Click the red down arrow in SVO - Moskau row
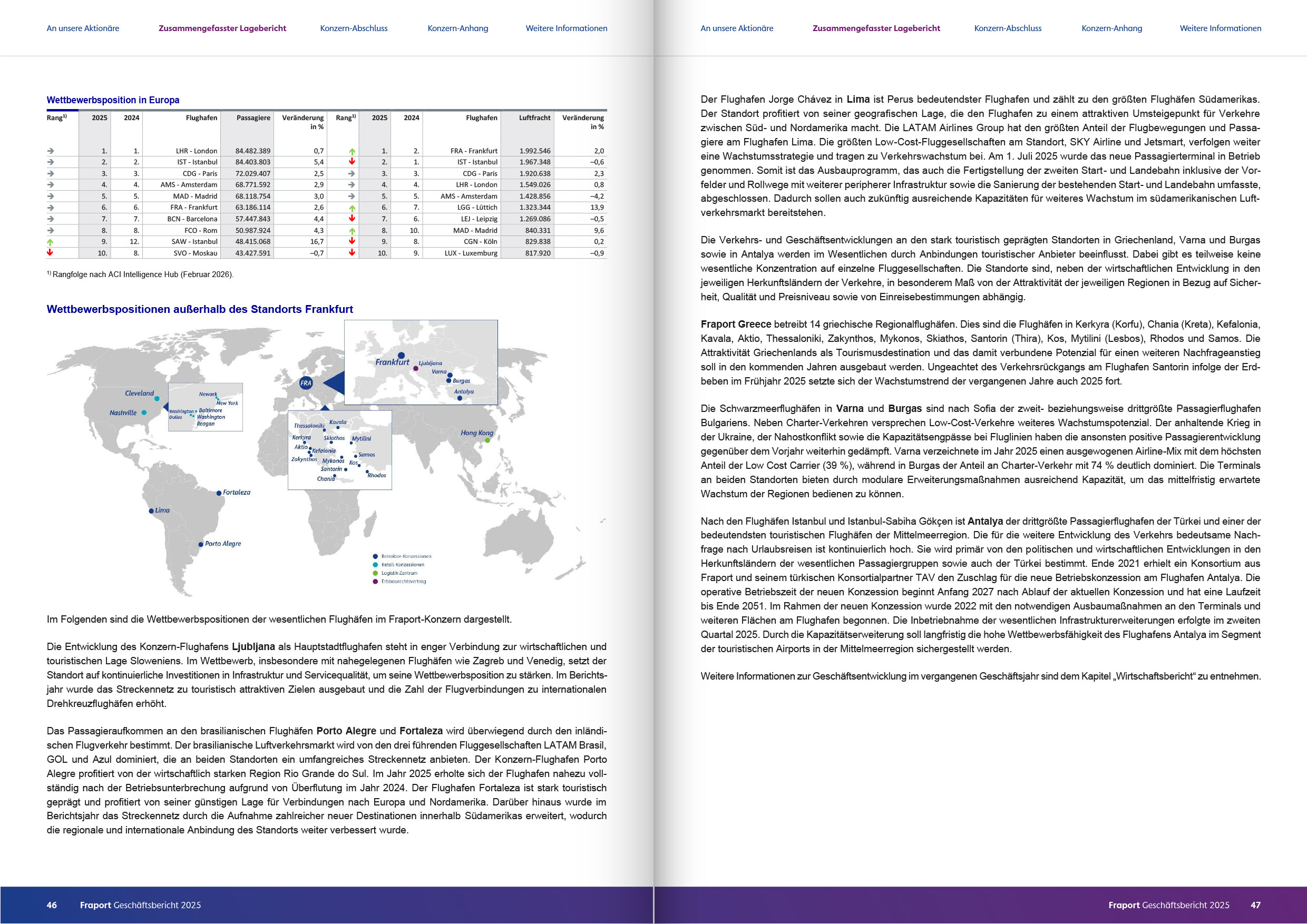This screenshot has height=924, width=1307. pyautogui.click(x=50, y=253)
